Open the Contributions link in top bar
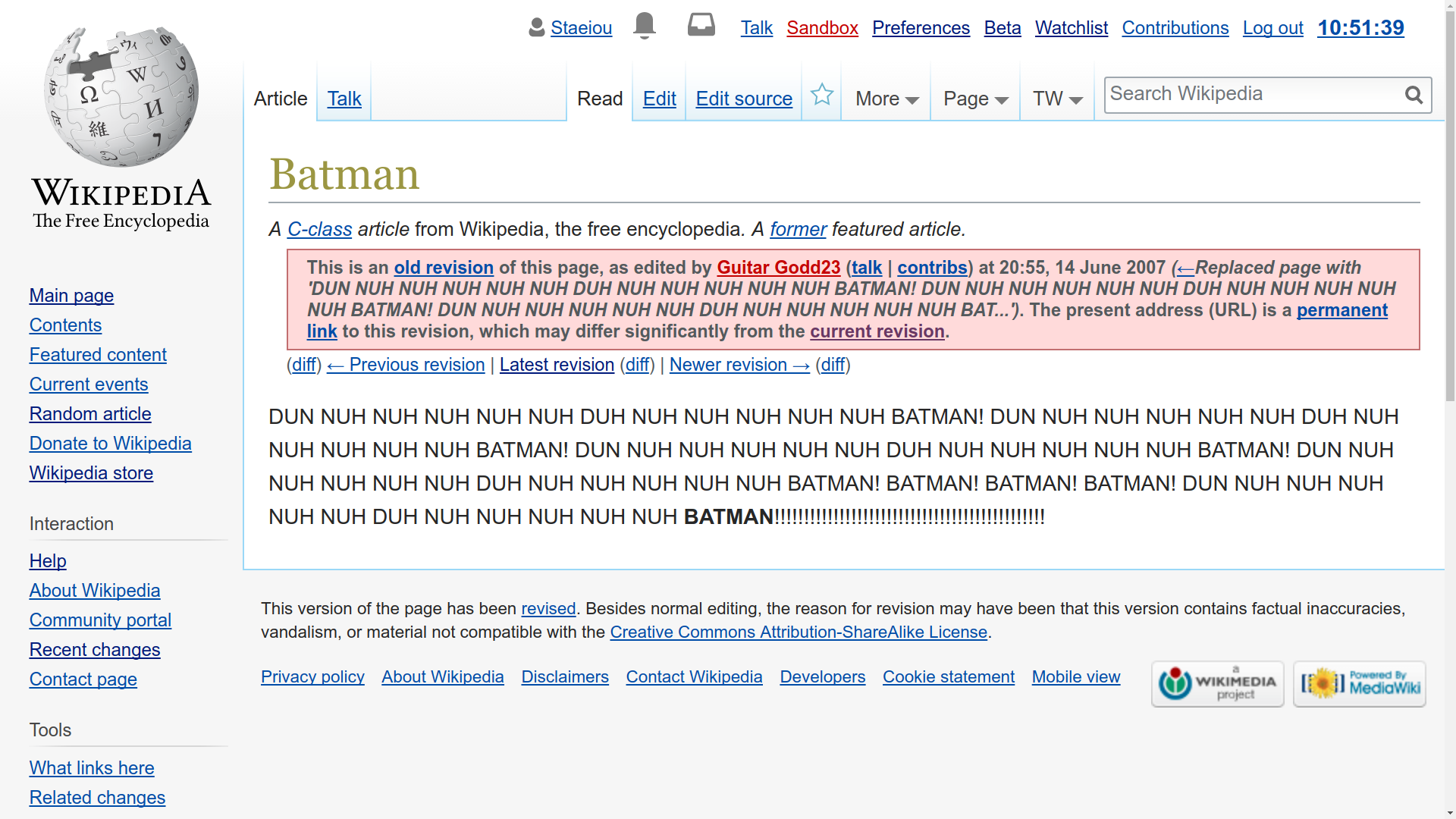 coord(1175,28)
